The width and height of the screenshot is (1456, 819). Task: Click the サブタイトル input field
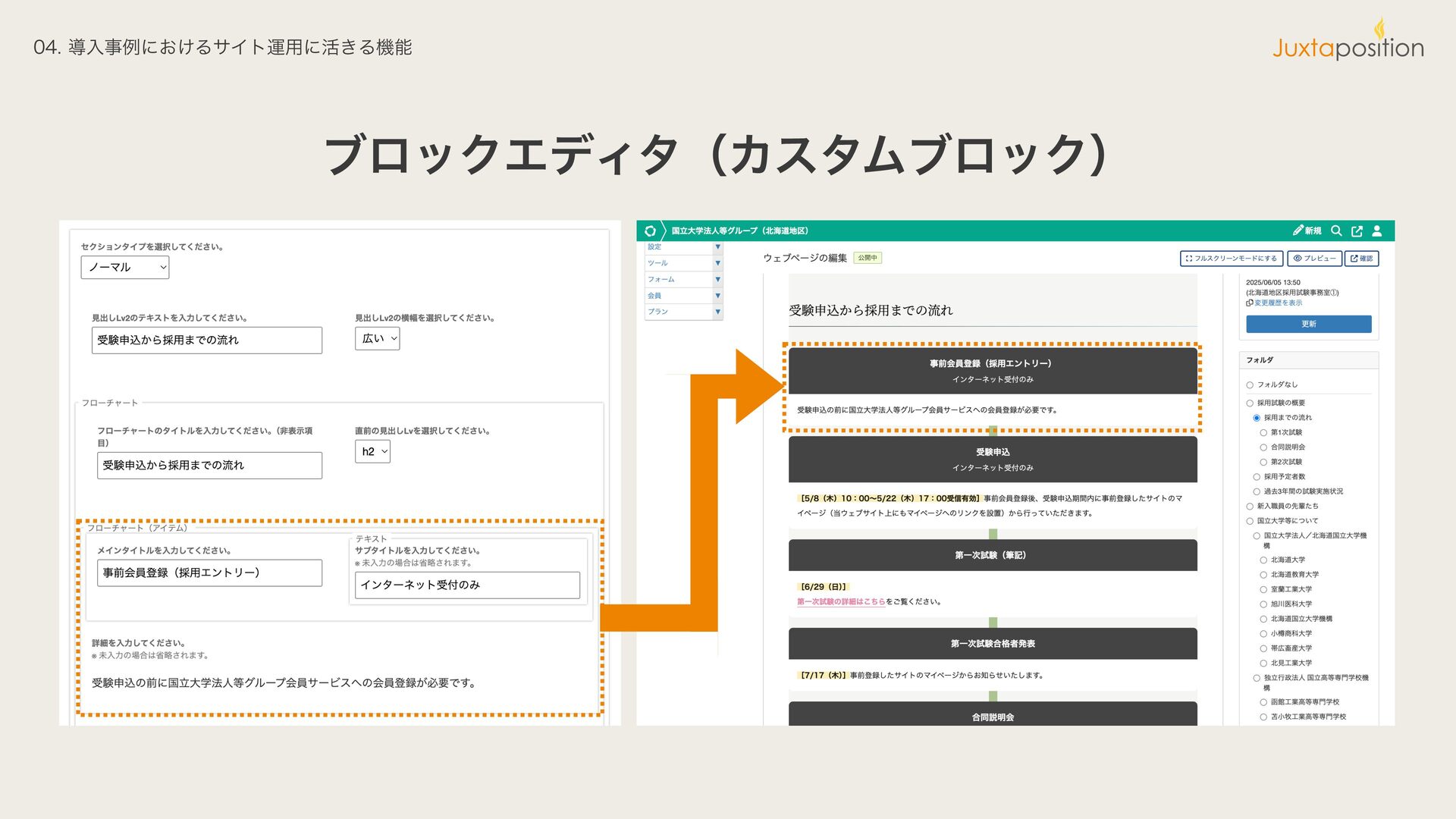[467, 585]
